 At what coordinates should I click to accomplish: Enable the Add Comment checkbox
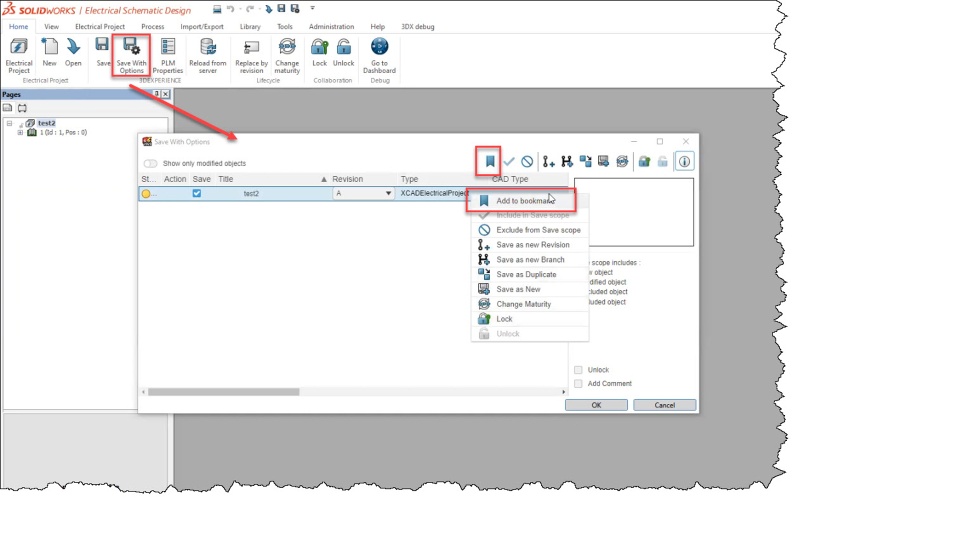pyautogui.click(x=578, y=383)
